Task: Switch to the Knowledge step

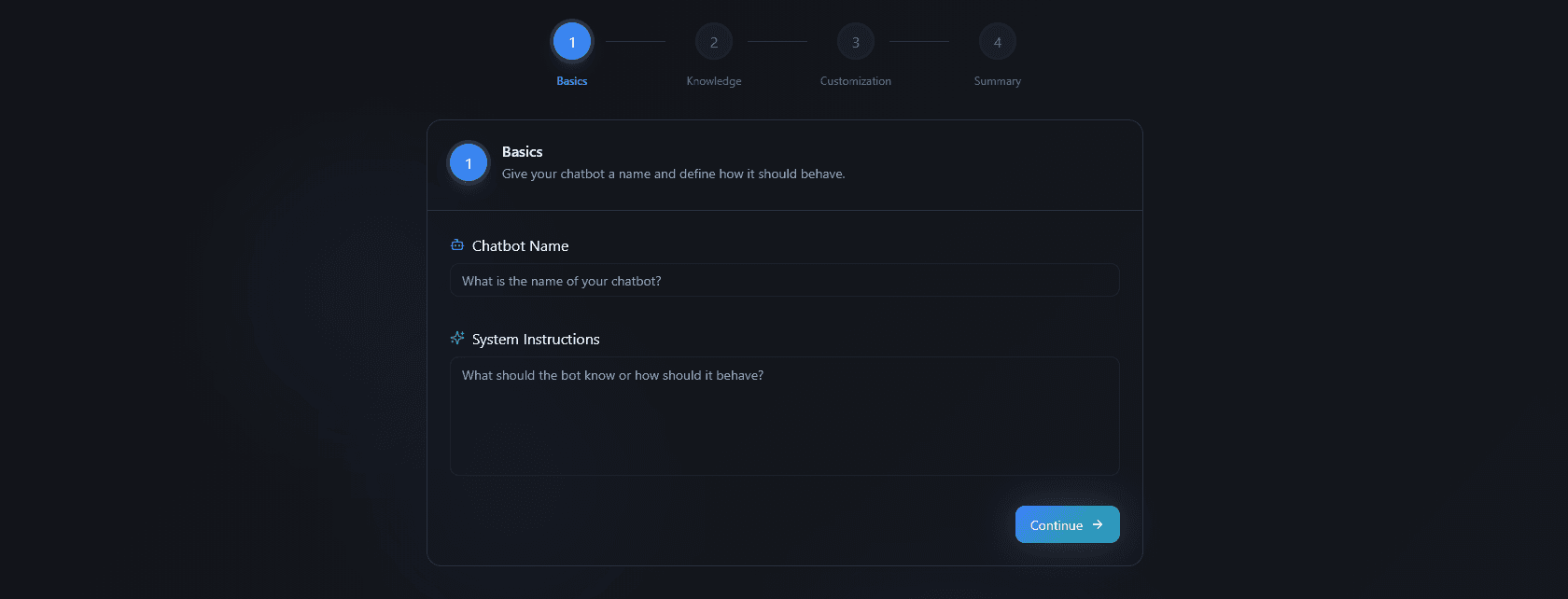Action: (x=713, y=80)
